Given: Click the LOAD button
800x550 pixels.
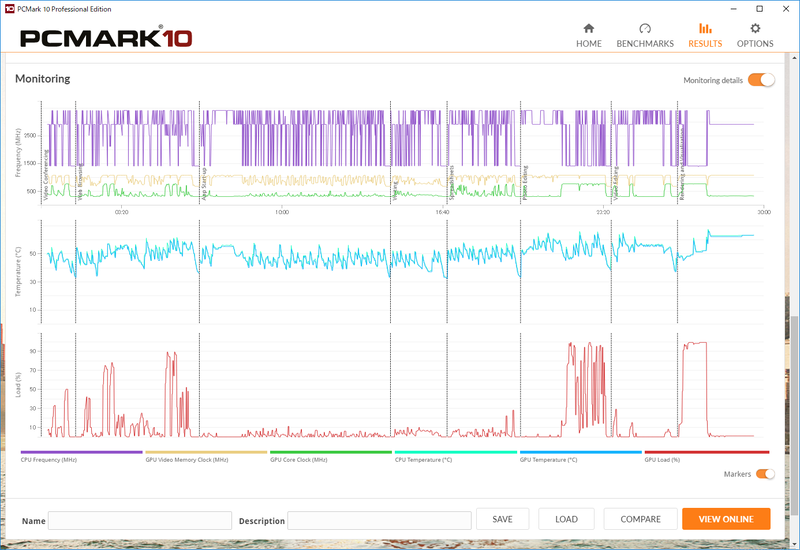Looking at the screenshot, I should 566,519.
